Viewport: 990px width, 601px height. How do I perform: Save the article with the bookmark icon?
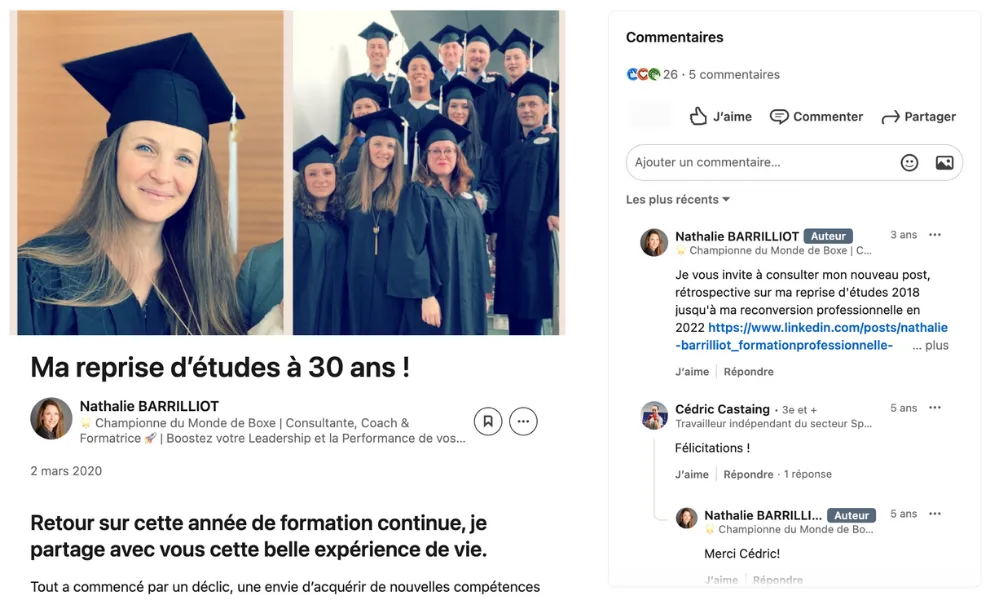[488, 421]
